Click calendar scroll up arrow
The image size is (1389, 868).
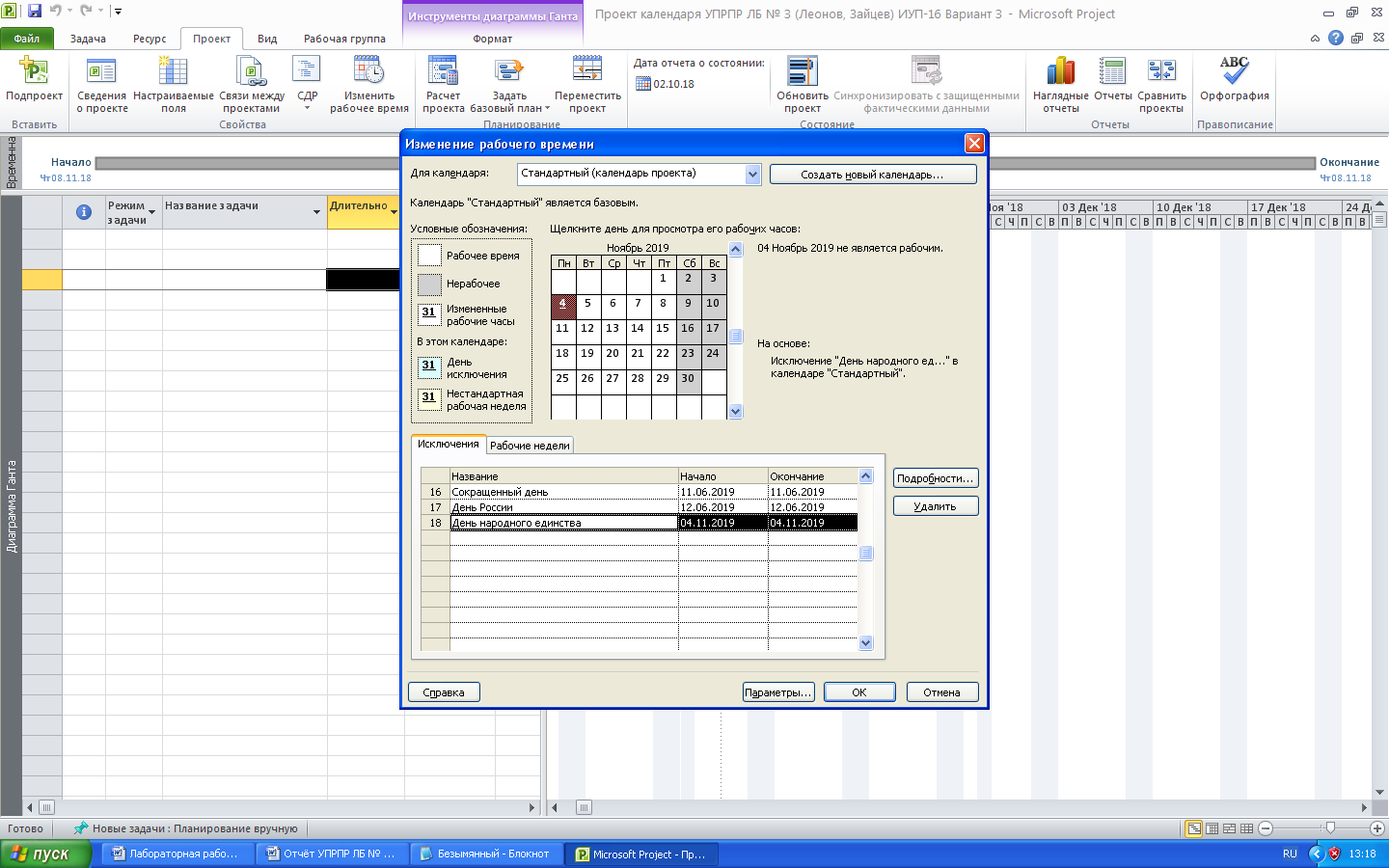[736, 250]
